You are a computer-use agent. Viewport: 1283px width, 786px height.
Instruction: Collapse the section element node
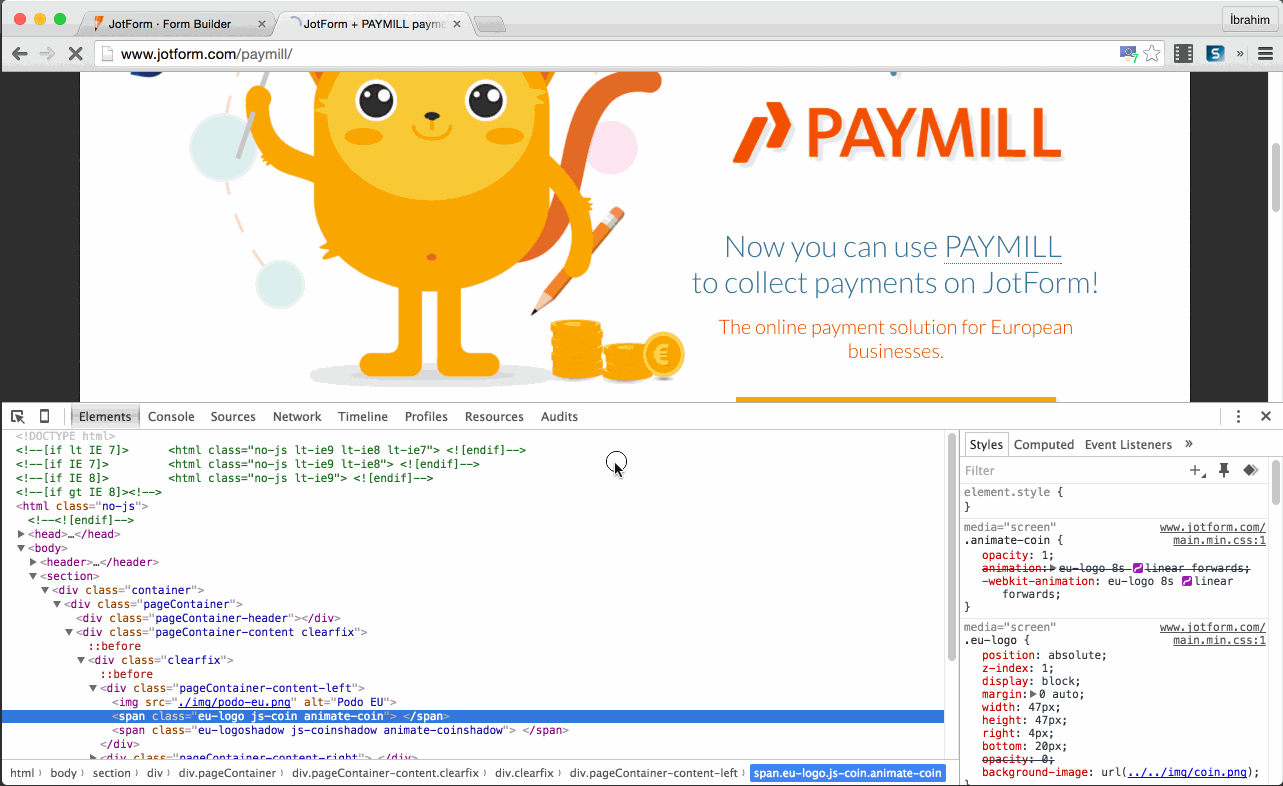point(34,577)
